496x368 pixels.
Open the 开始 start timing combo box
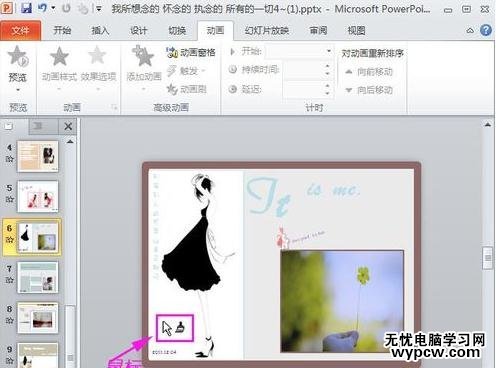pyautogui.click(x=300, y=51)
